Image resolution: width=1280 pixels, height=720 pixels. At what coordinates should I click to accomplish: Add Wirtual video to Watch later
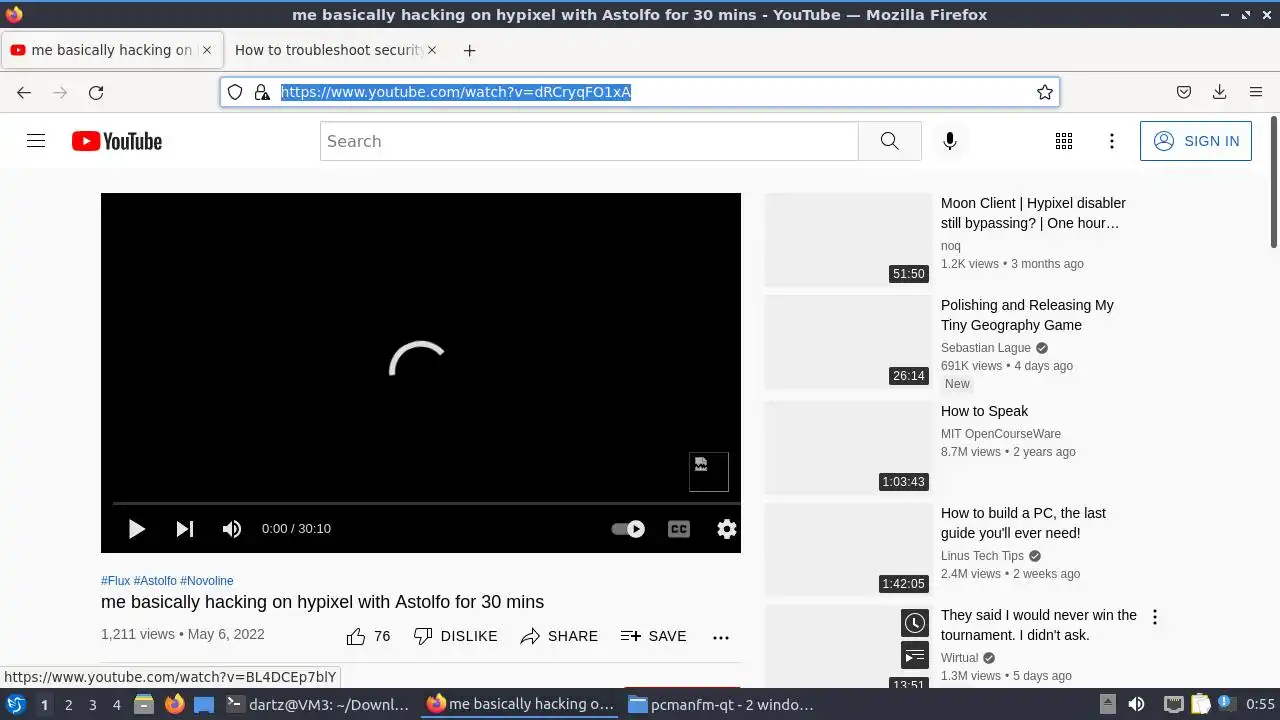(x=915, y=624)
